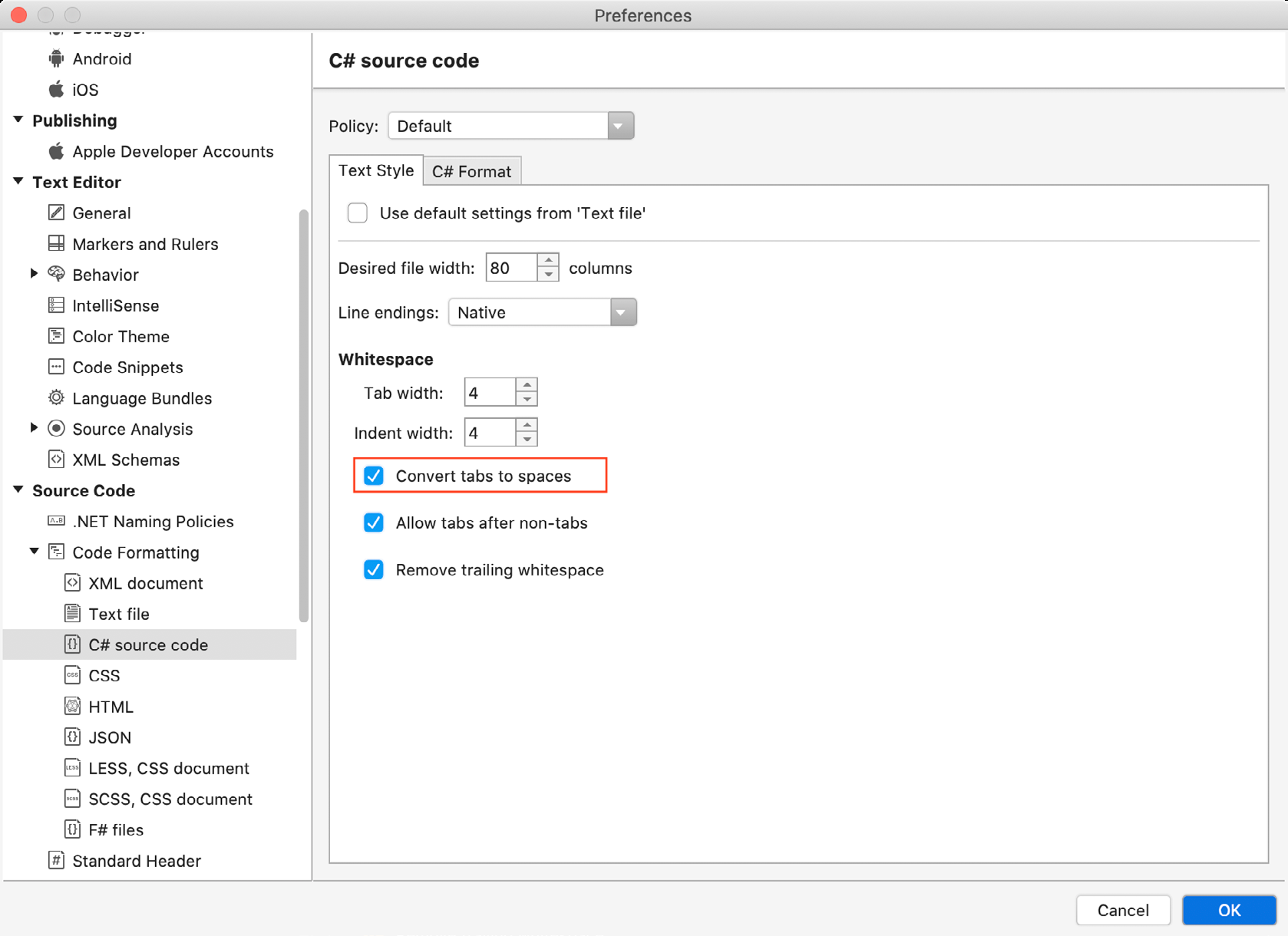
Task: Enable 'Use default settings from Text file'
Action: [x=358, y=213]
